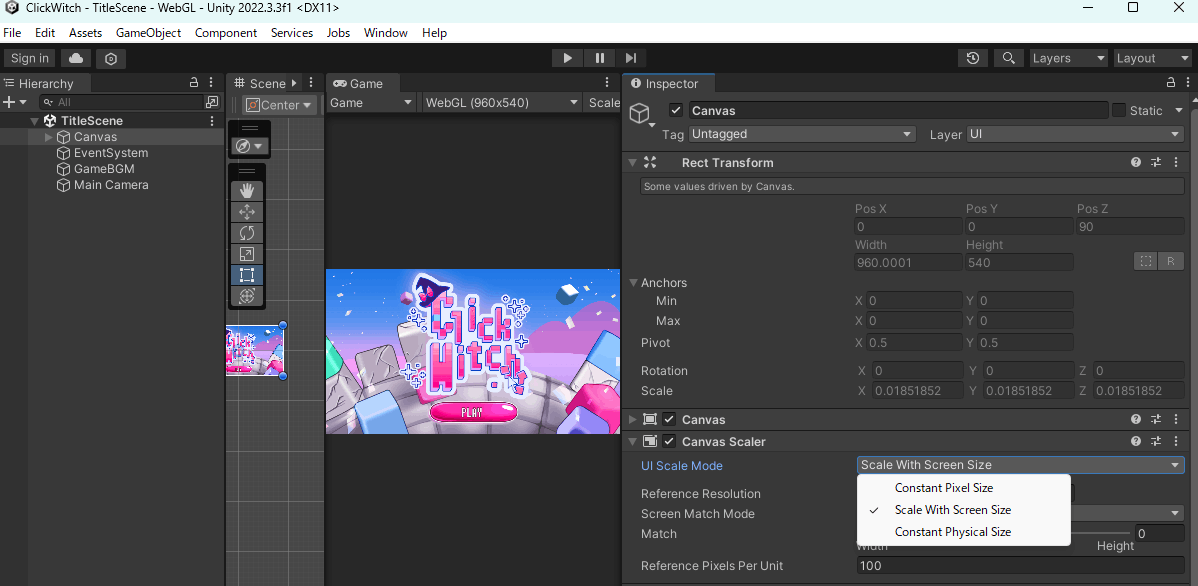The width and height of the screenshot is (1198, 586).
Task: Toggle the Static checkbox
Action: (1119, 111)
